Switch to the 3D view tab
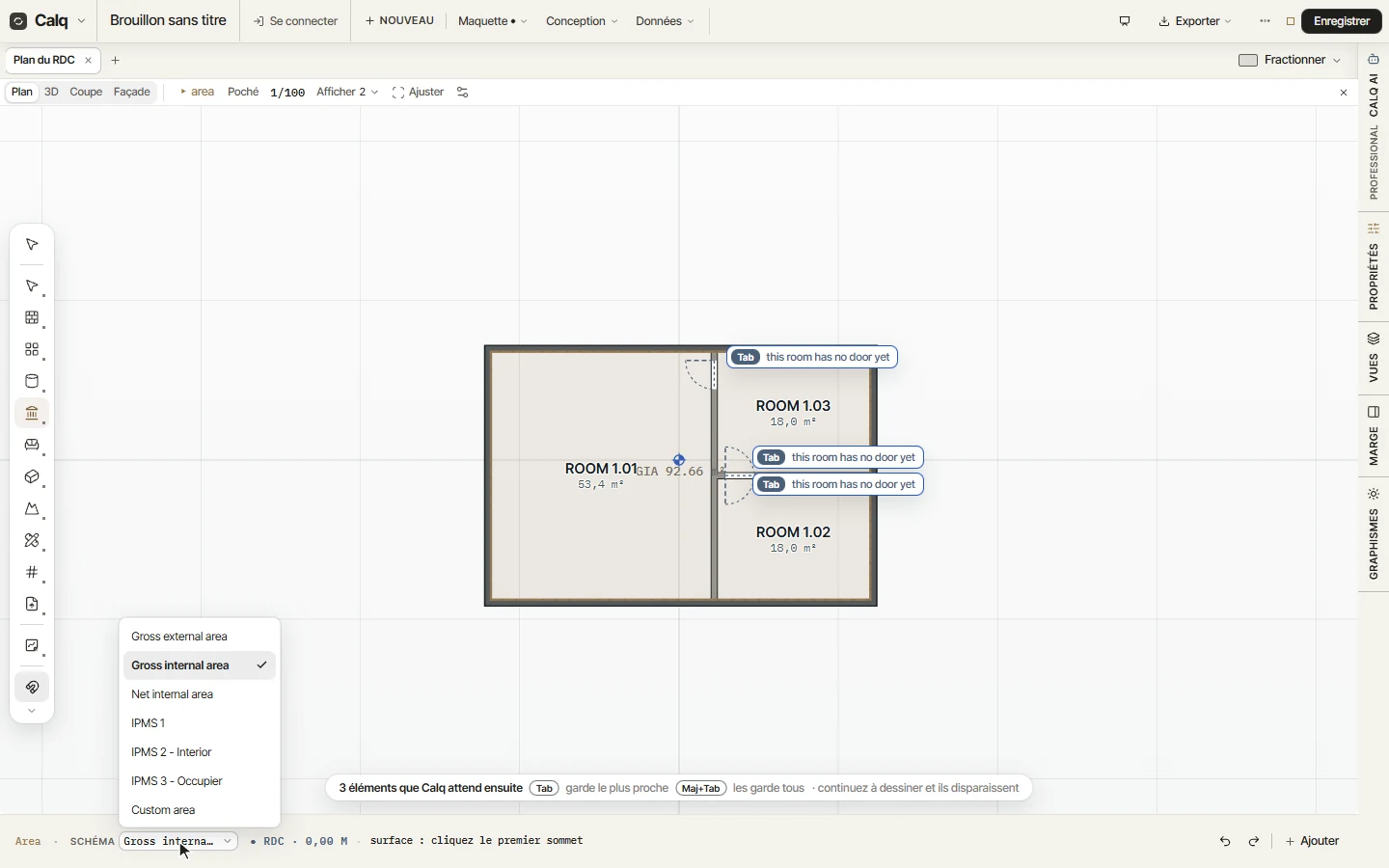The width and height of the screenshot is (1389, 868). point(51,93)
